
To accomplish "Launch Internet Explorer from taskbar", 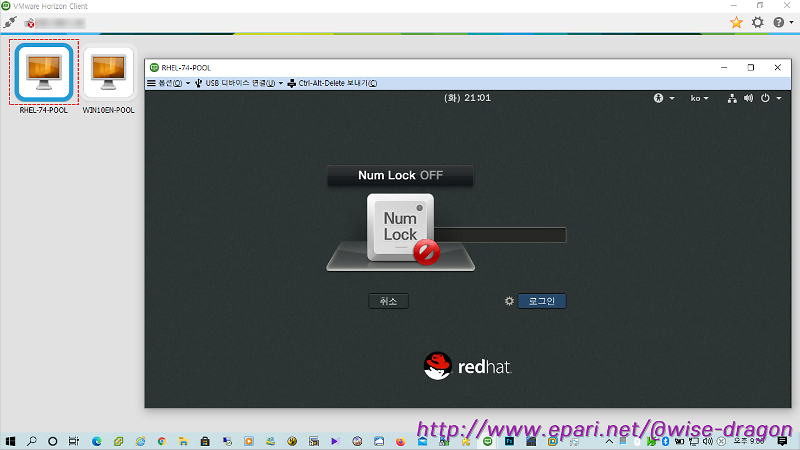I will [x=140, y=441].
